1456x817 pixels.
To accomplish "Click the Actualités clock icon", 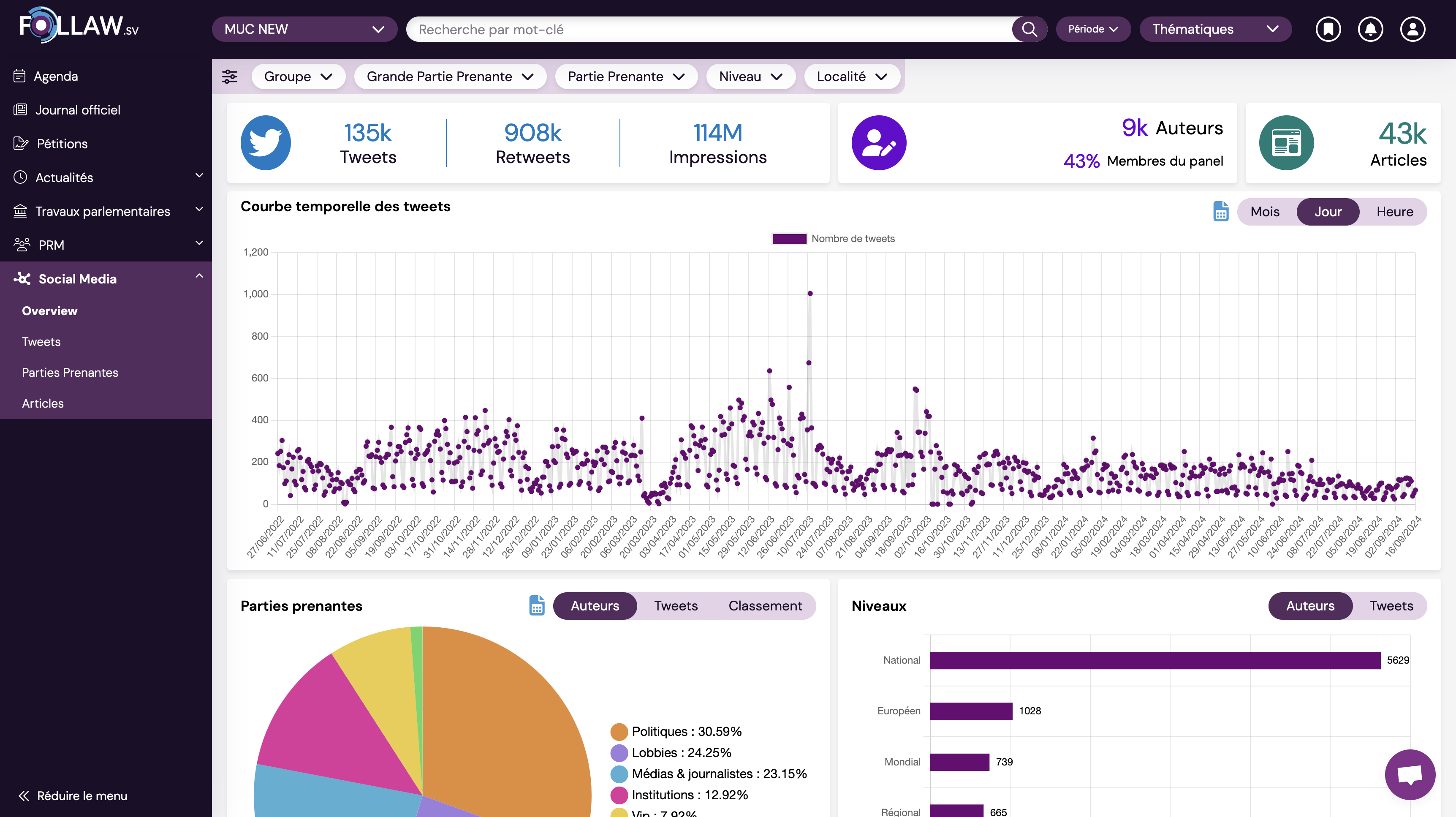I will [20, 177].
